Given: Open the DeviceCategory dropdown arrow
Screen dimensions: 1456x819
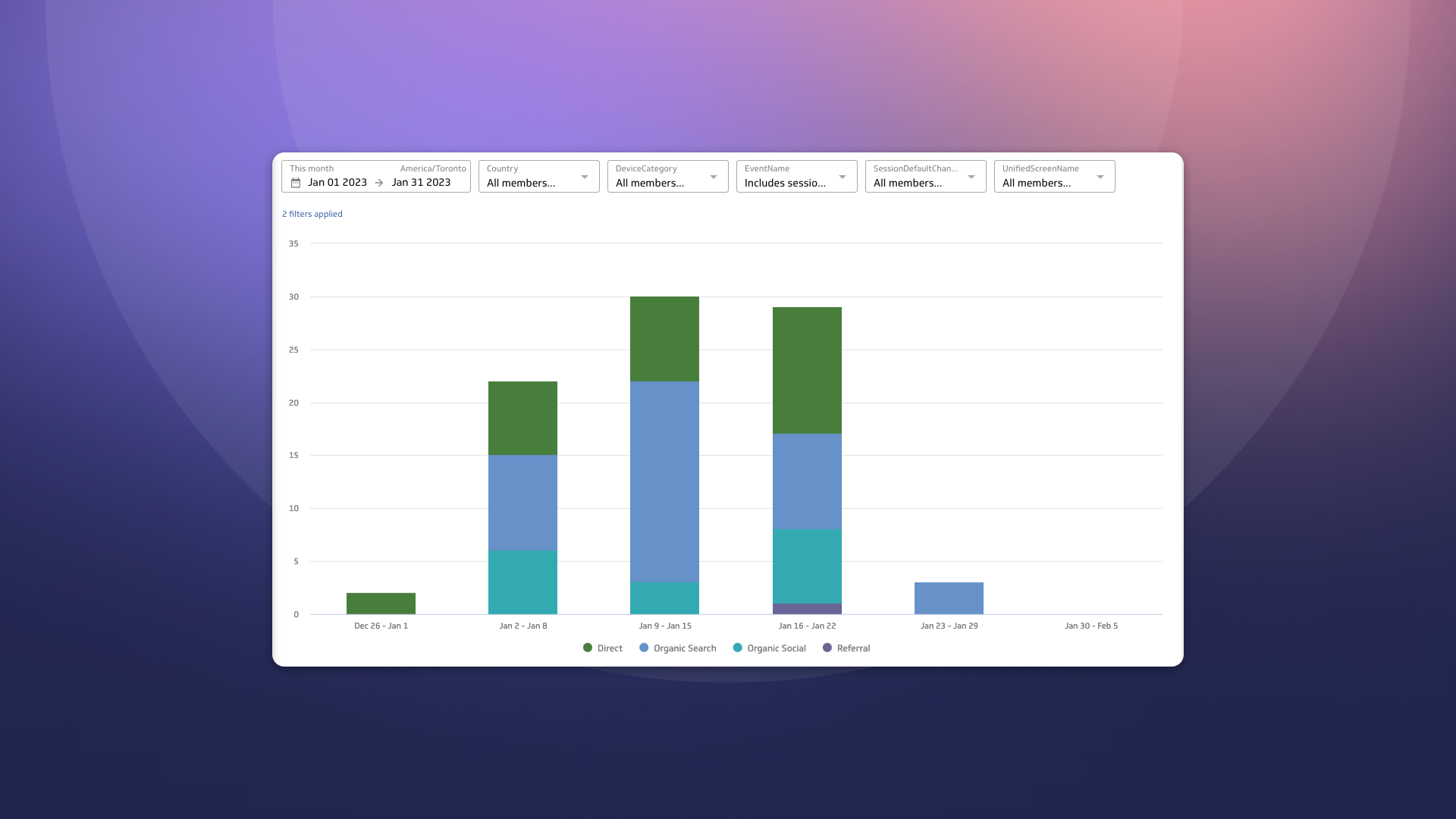Looking at the screenshot, I should coord(713,176).
